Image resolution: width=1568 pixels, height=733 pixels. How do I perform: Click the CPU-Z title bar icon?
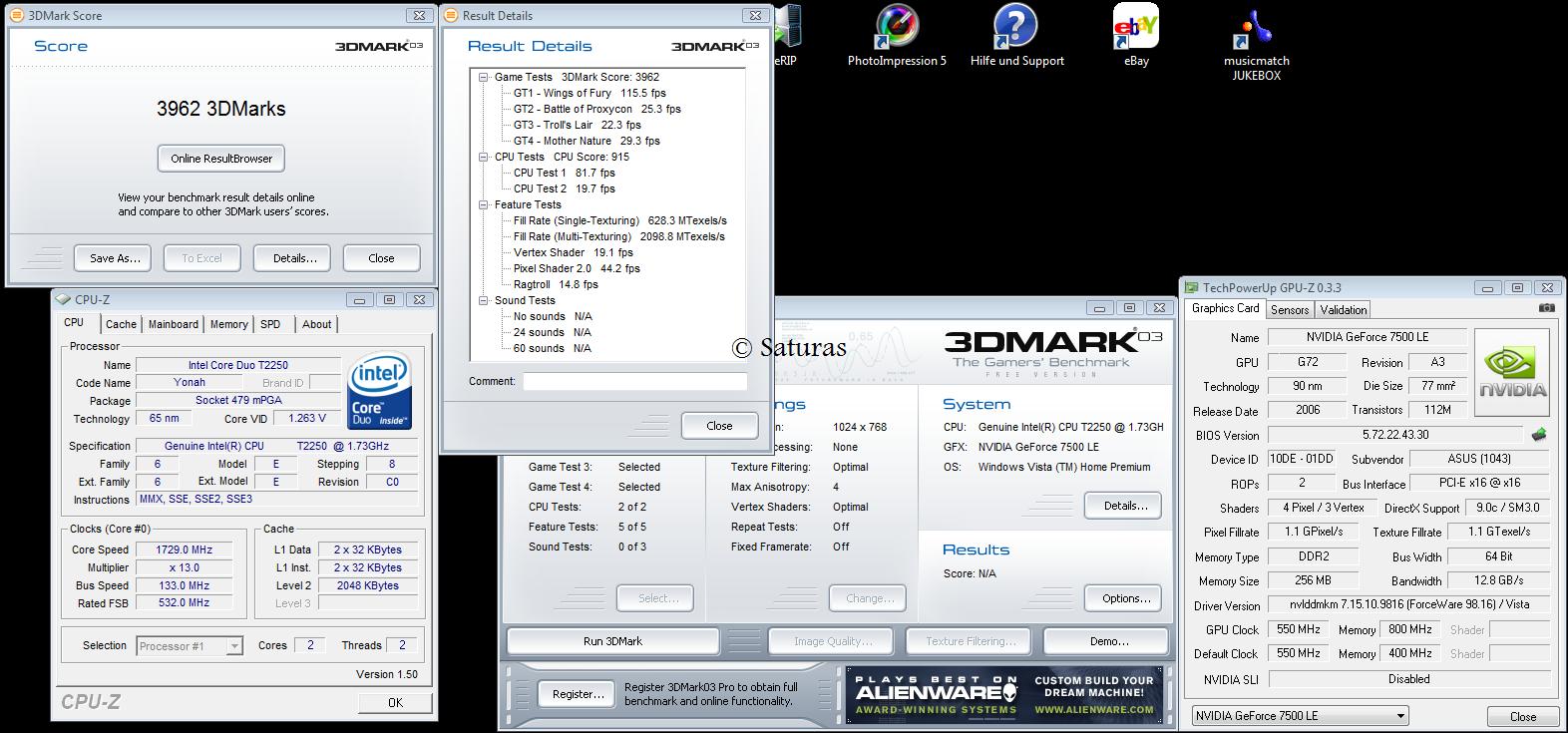tap(63, 299)
